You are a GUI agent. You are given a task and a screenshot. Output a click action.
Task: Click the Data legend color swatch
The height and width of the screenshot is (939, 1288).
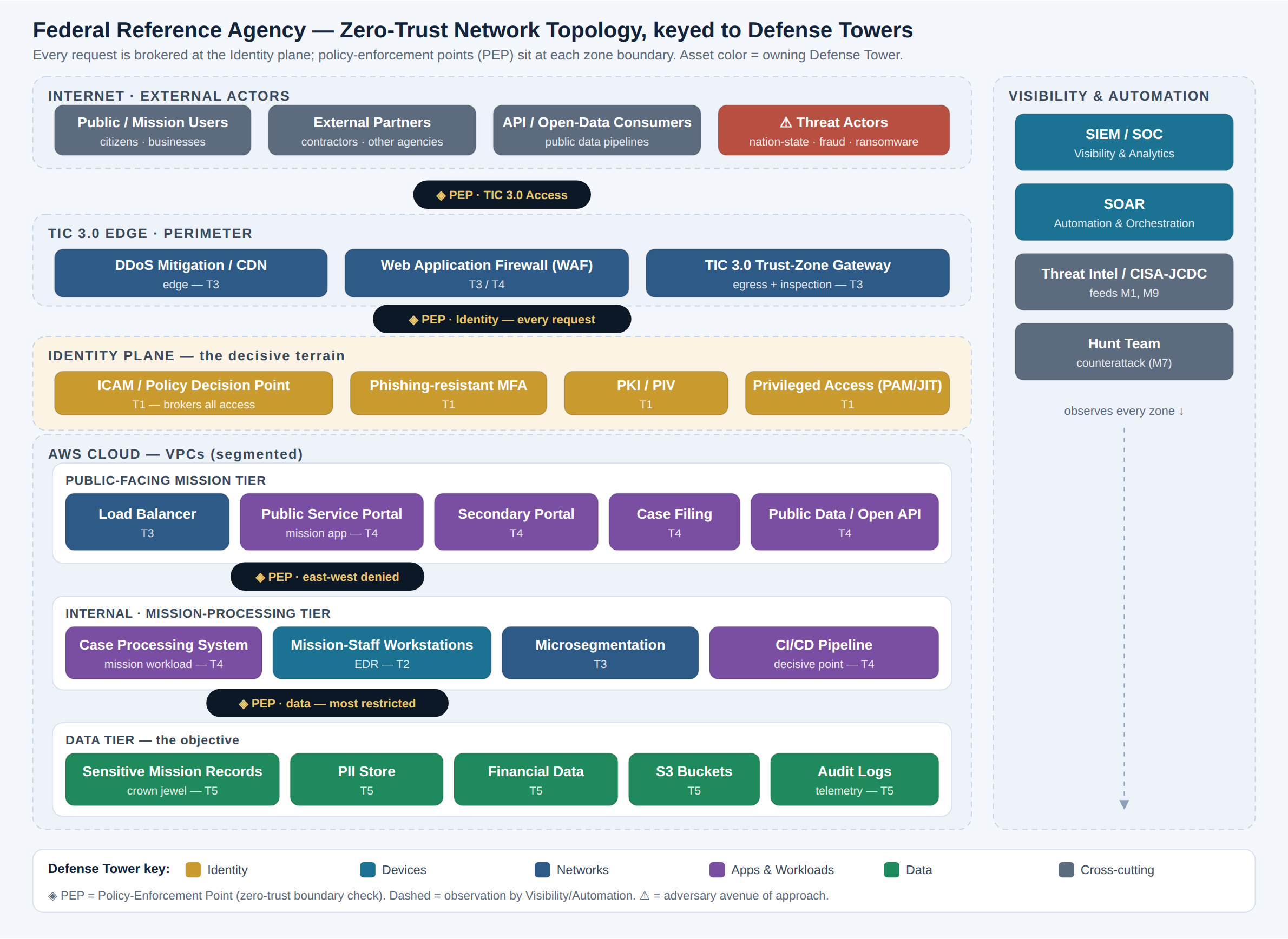pyautogui.click(x=892, y=870)
